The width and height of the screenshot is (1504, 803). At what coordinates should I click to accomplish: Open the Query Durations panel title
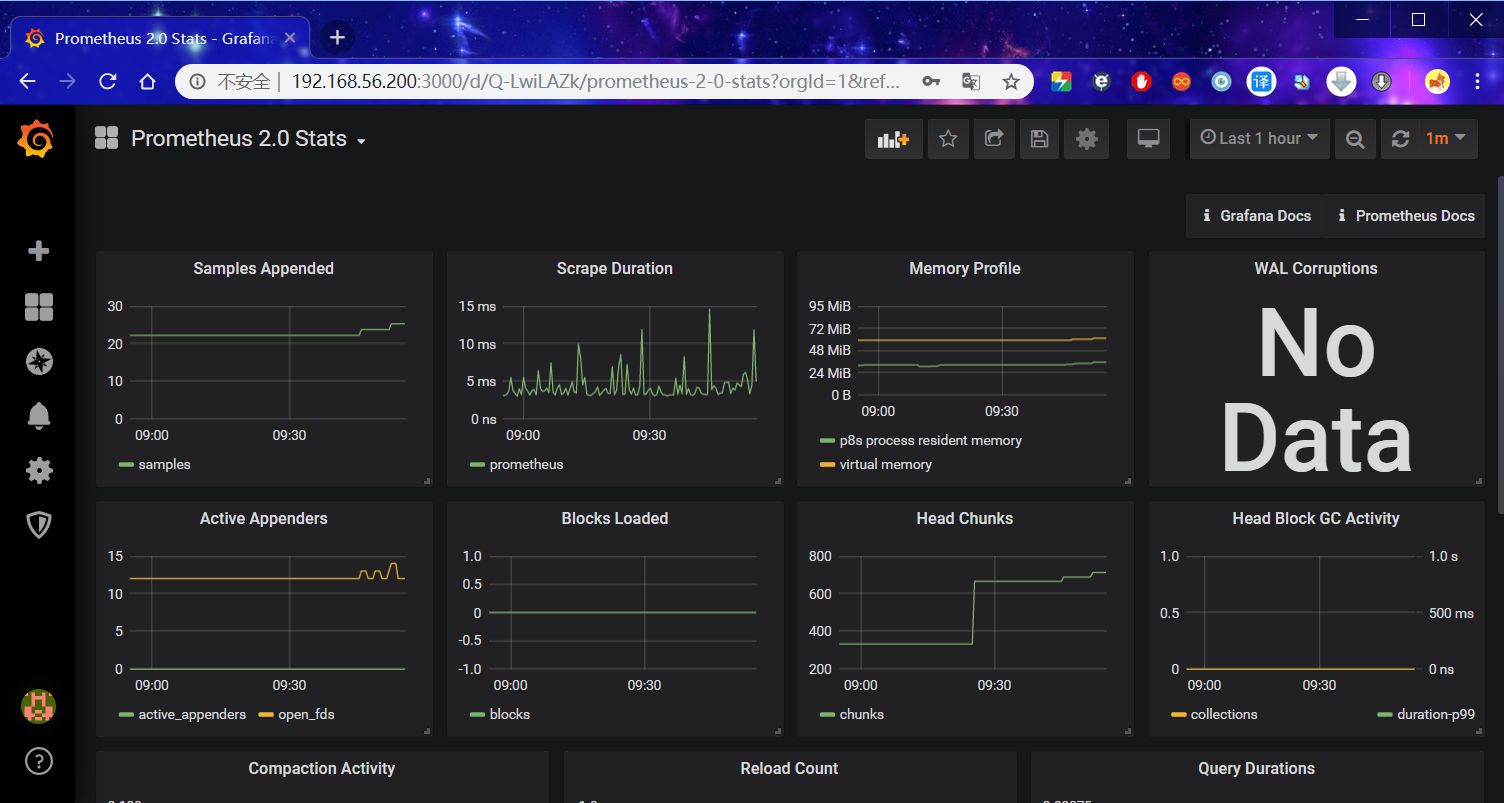coord(1256,768)
